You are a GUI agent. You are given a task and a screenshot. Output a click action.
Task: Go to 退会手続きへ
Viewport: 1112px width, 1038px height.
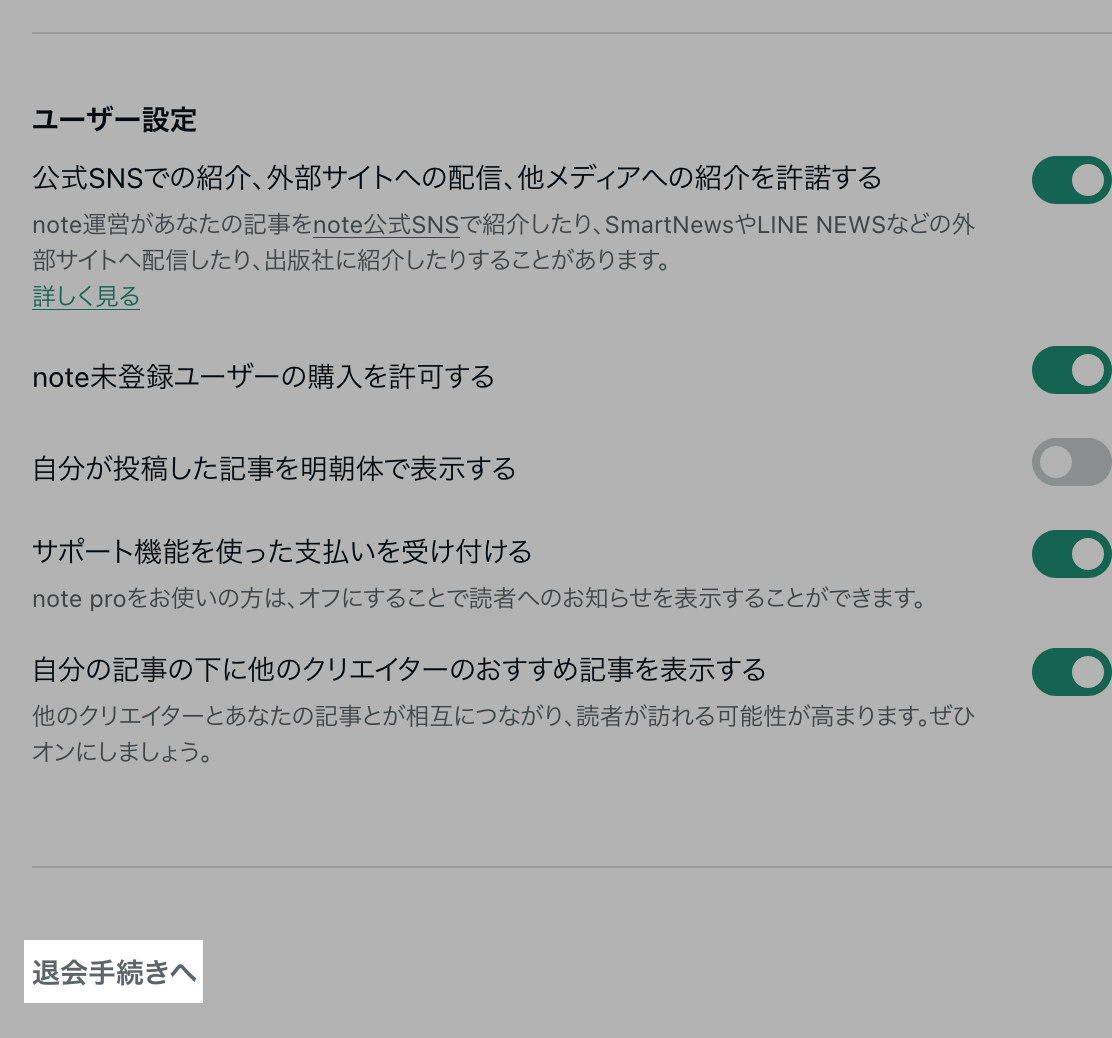click(114, 972)
